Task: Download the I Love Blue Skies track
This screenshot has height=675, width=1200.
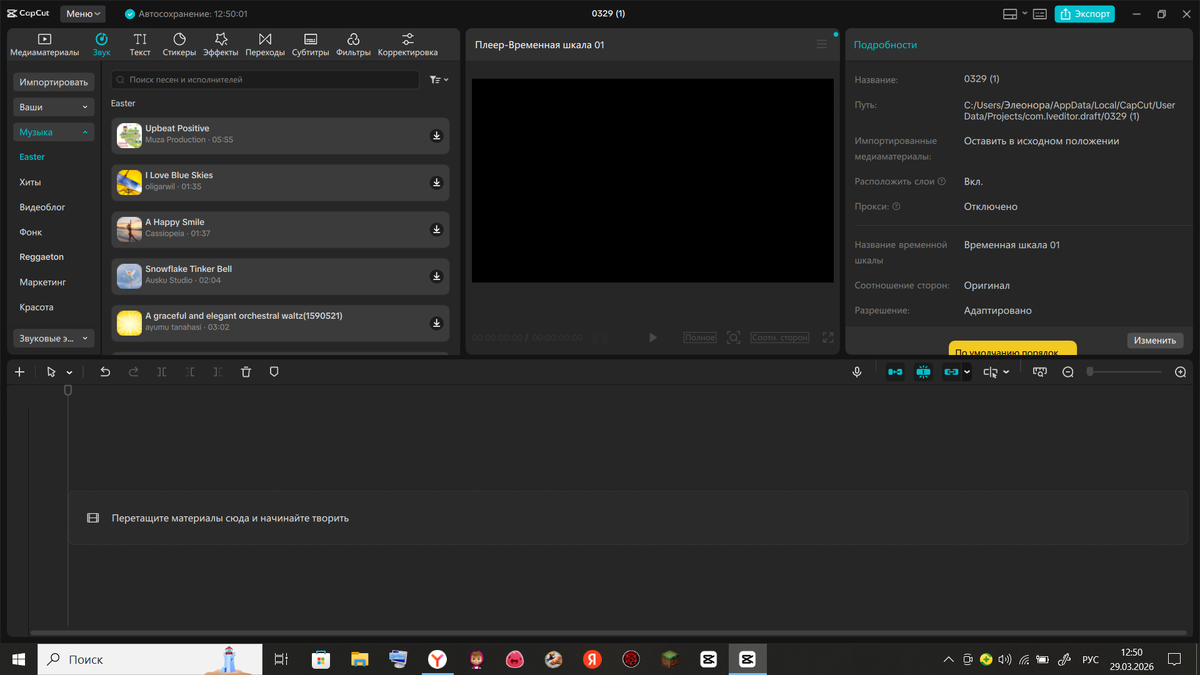Action: [x=436, y=183]
